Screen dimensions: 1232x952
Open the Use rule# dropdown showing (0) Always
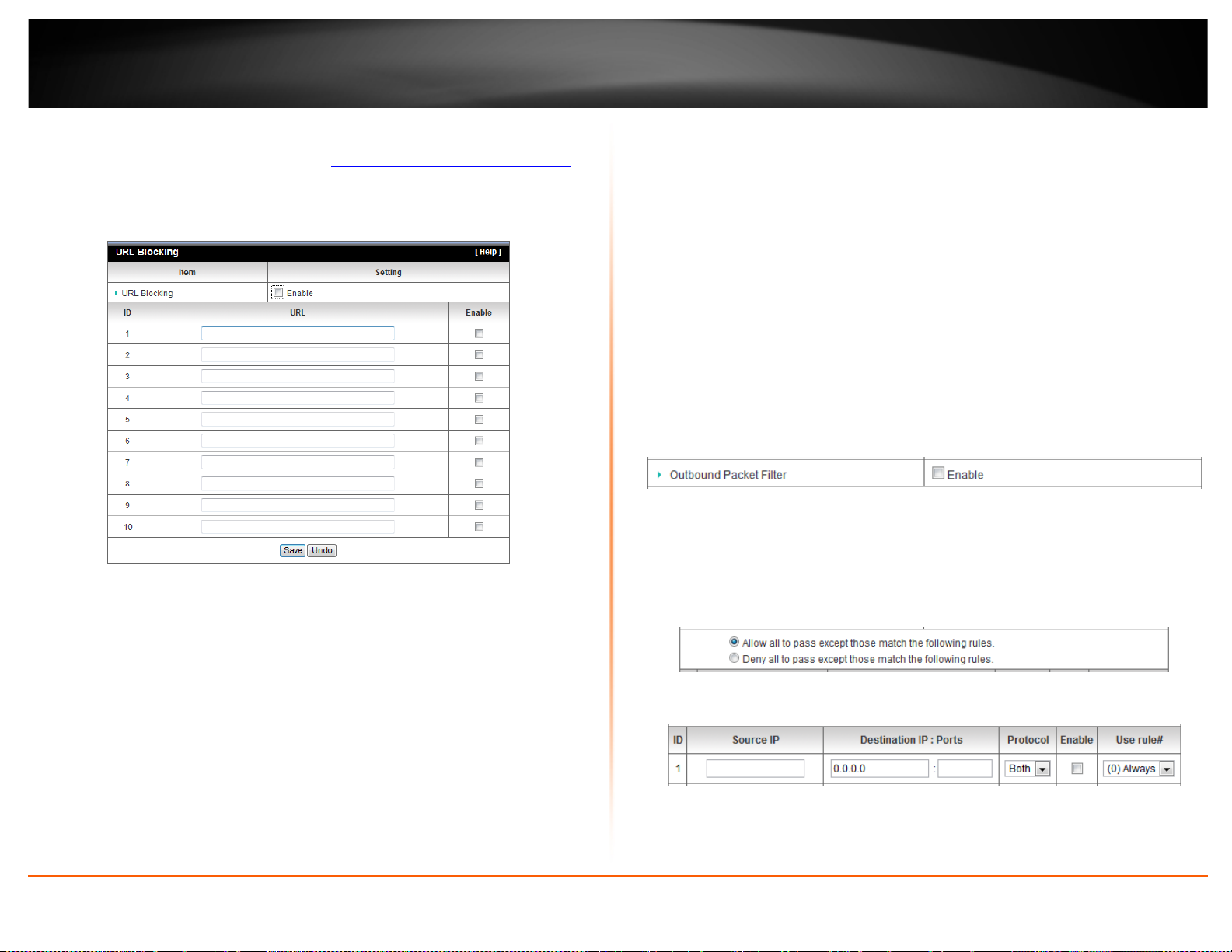click(x=1139, y=769)
